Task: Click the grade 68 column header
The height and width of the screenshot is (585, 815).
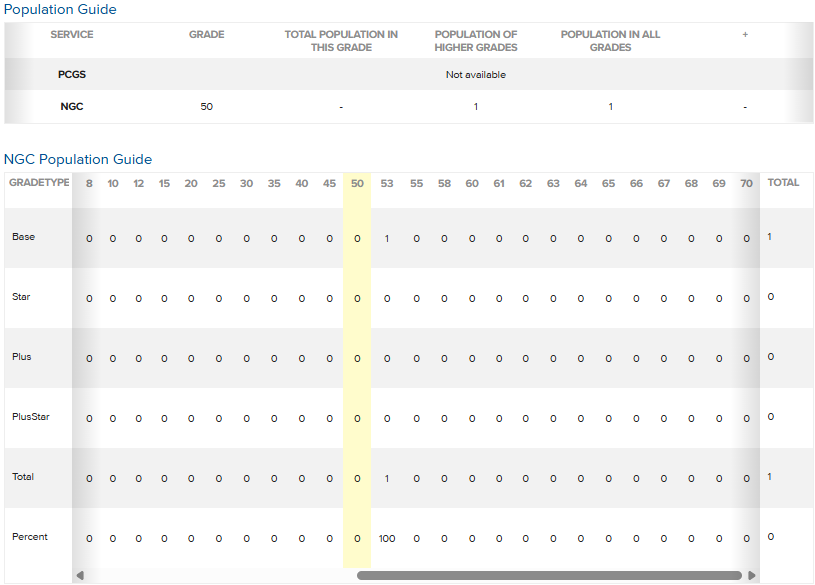Action: coord(691,184)
